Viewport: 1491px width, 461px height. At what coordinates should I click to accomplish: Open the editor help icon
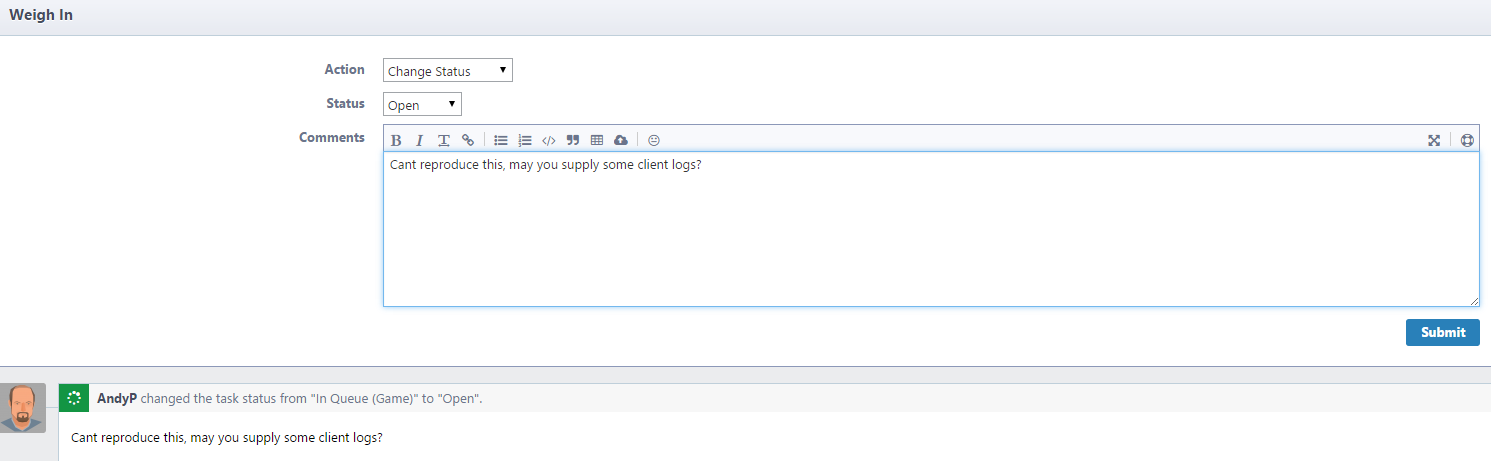point(1467,141)
